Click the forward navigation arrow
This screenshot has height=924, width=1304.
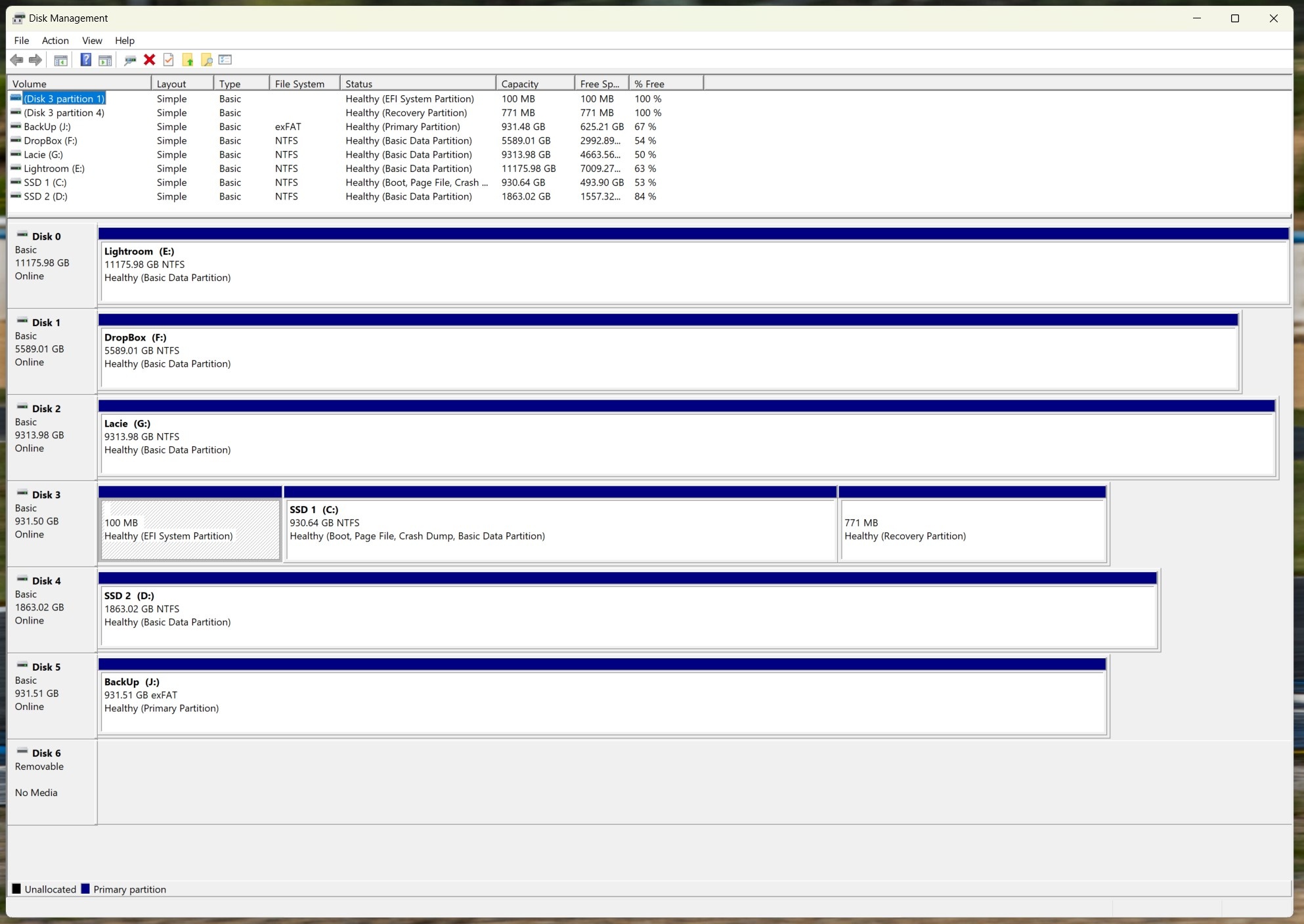(35, 60)
